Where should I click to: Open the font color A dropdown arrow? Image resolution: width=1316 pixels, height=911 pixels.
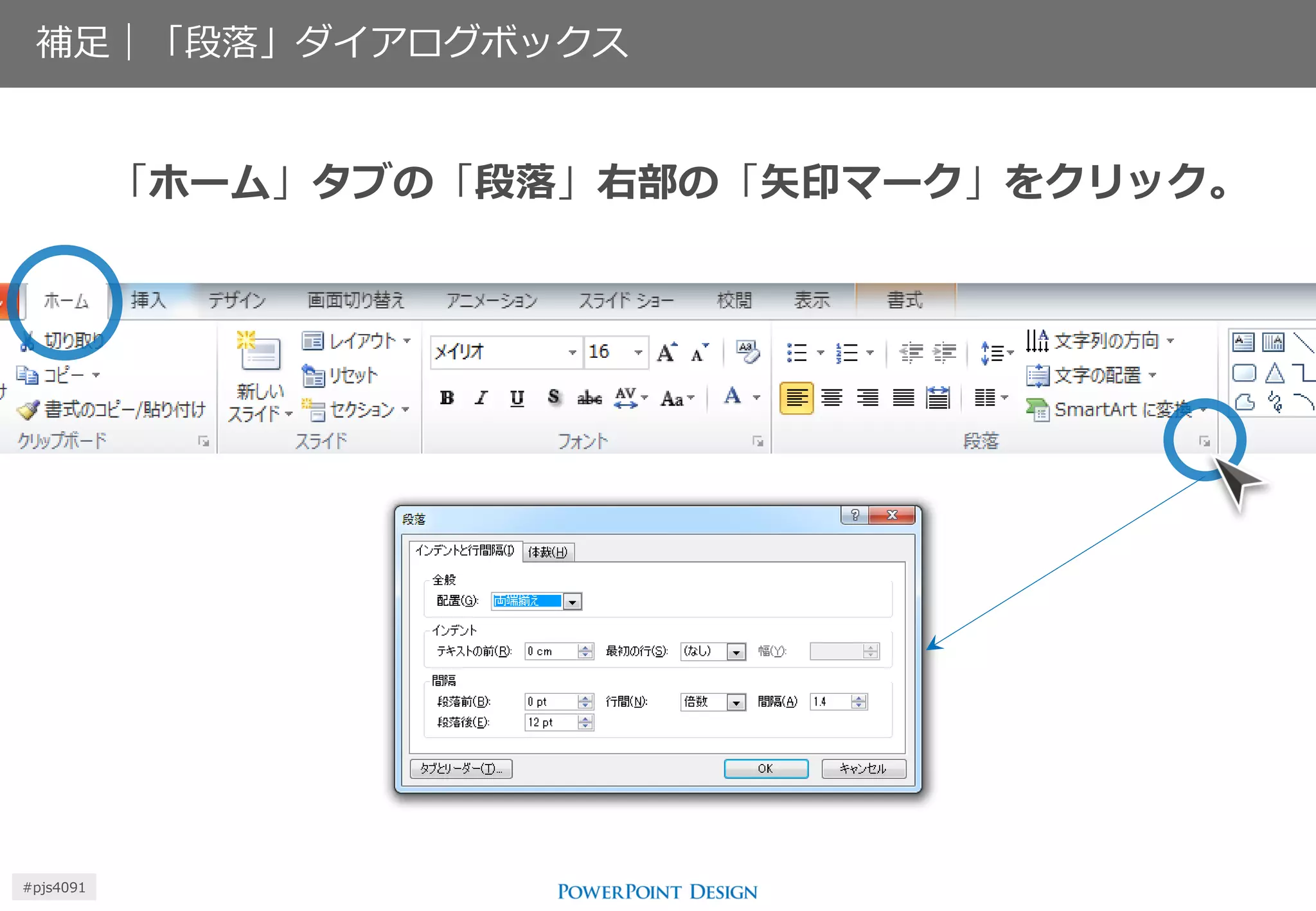click(x=757, y=398)
